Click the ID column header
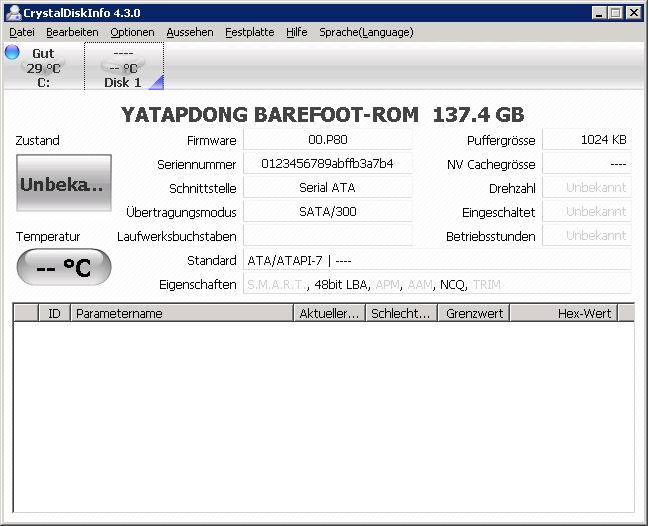The image size is (648, 526). pyautogui.click(x=54, y=313)
